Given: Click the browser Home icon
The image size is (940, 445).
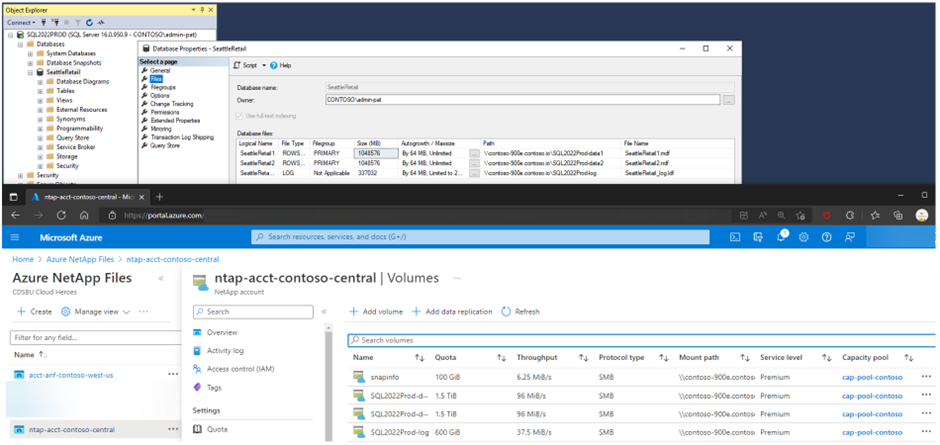Looking at the screenshot, I should pyautogui.click(x=84, y=215).
